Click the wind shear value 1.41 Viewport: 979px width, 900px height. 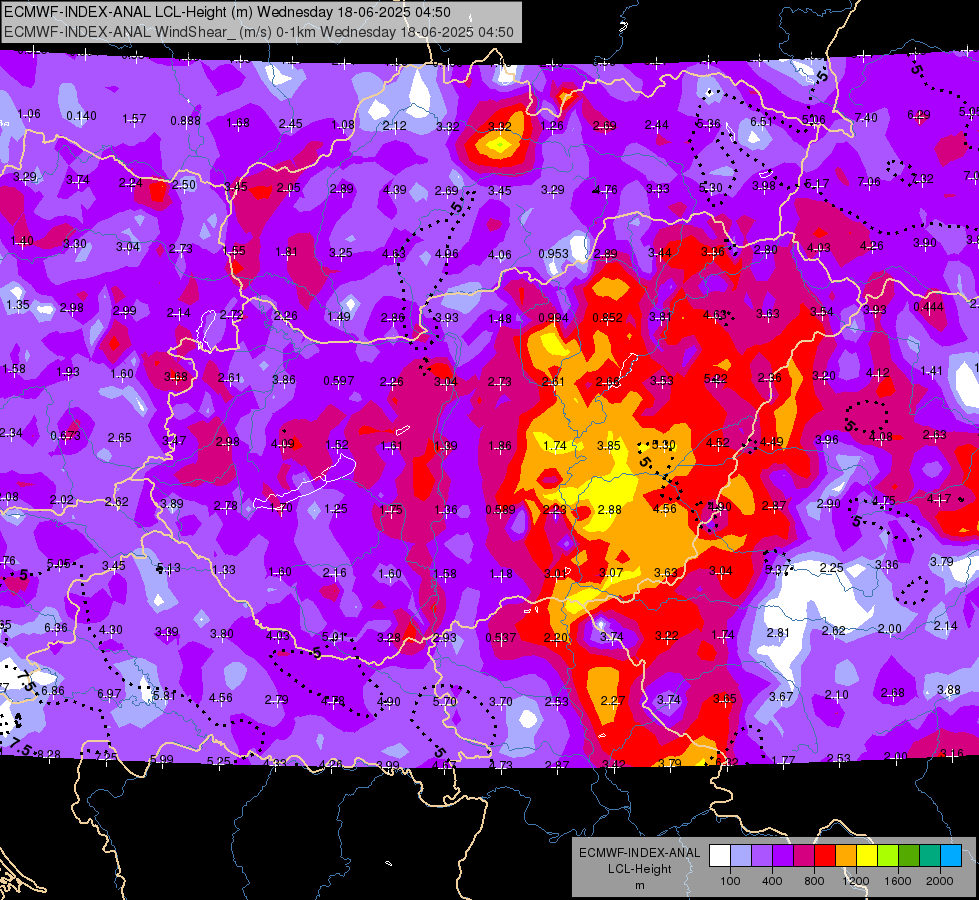point(931,370)
